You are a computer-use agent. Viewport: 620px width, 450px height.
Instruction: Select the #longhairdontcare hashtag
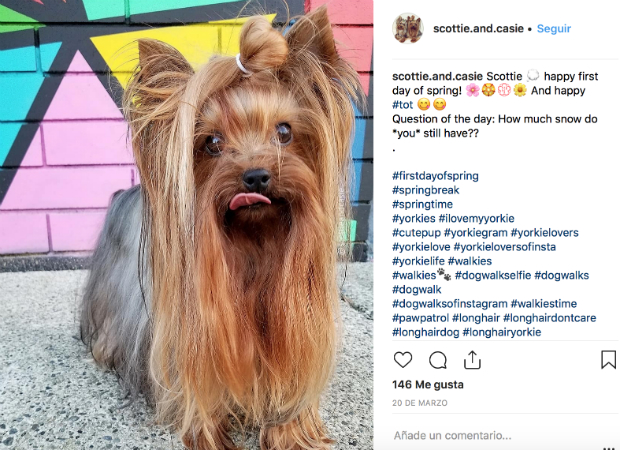tap(549, 318)
